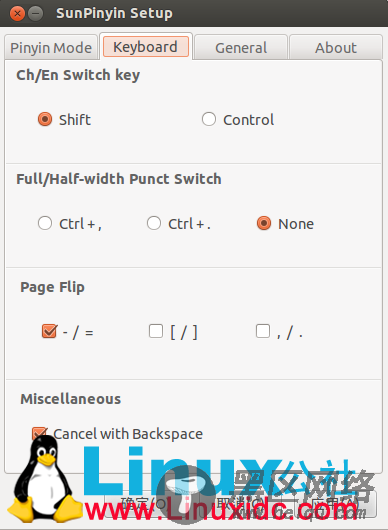Image resolution: width=388 pixels, height=530 pixels.
Task: Close the SunPinyin Setup window
Action: coord(17,14)
